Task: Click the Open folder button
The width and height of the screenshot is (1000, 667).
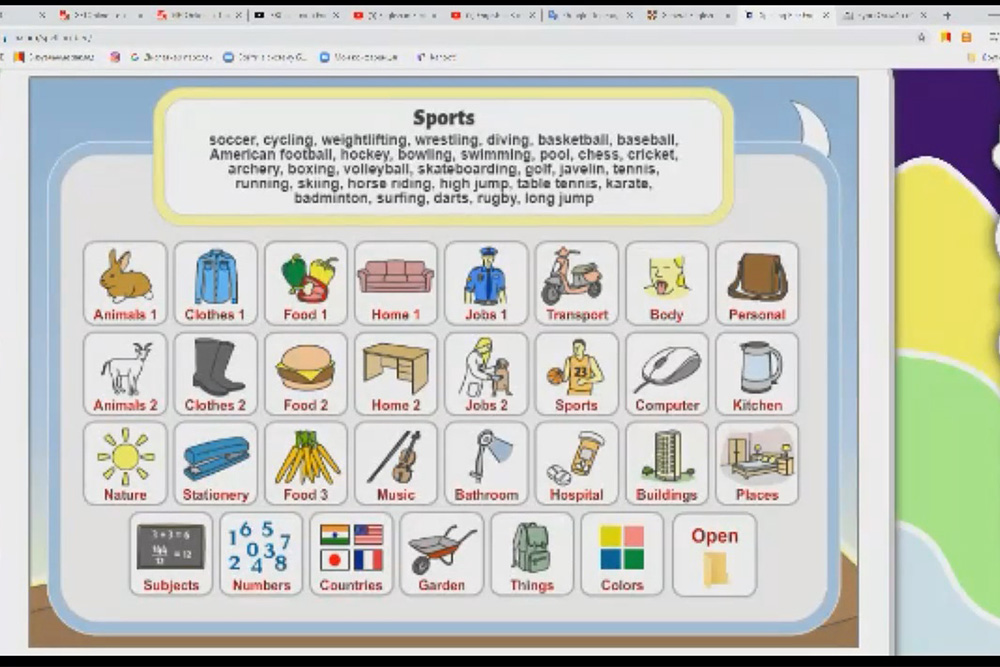Action: click(x=714, y=554)
